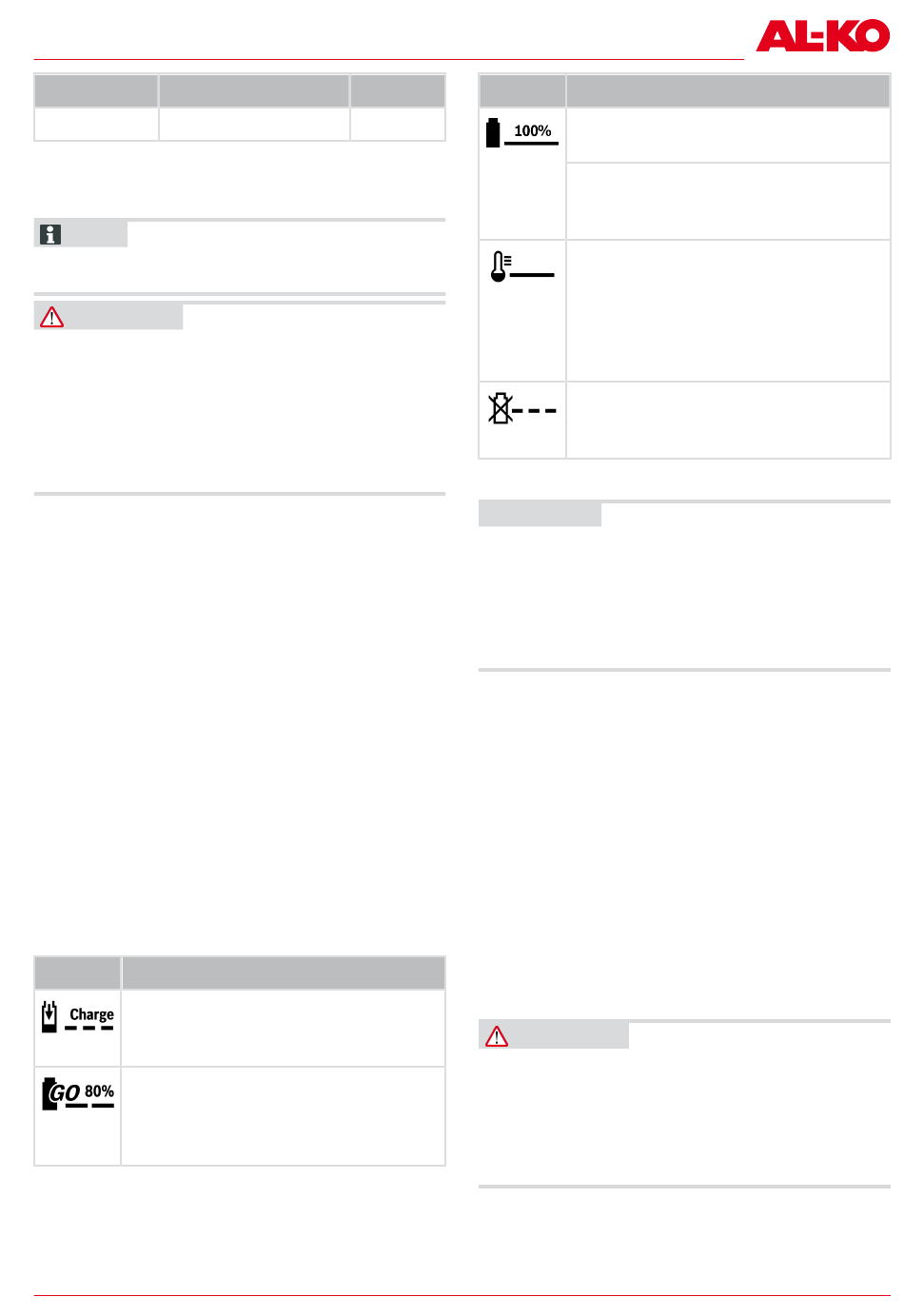The image size is (904, 1316).
Task: Click the "80%" label
Action: tap(99, 1090)
